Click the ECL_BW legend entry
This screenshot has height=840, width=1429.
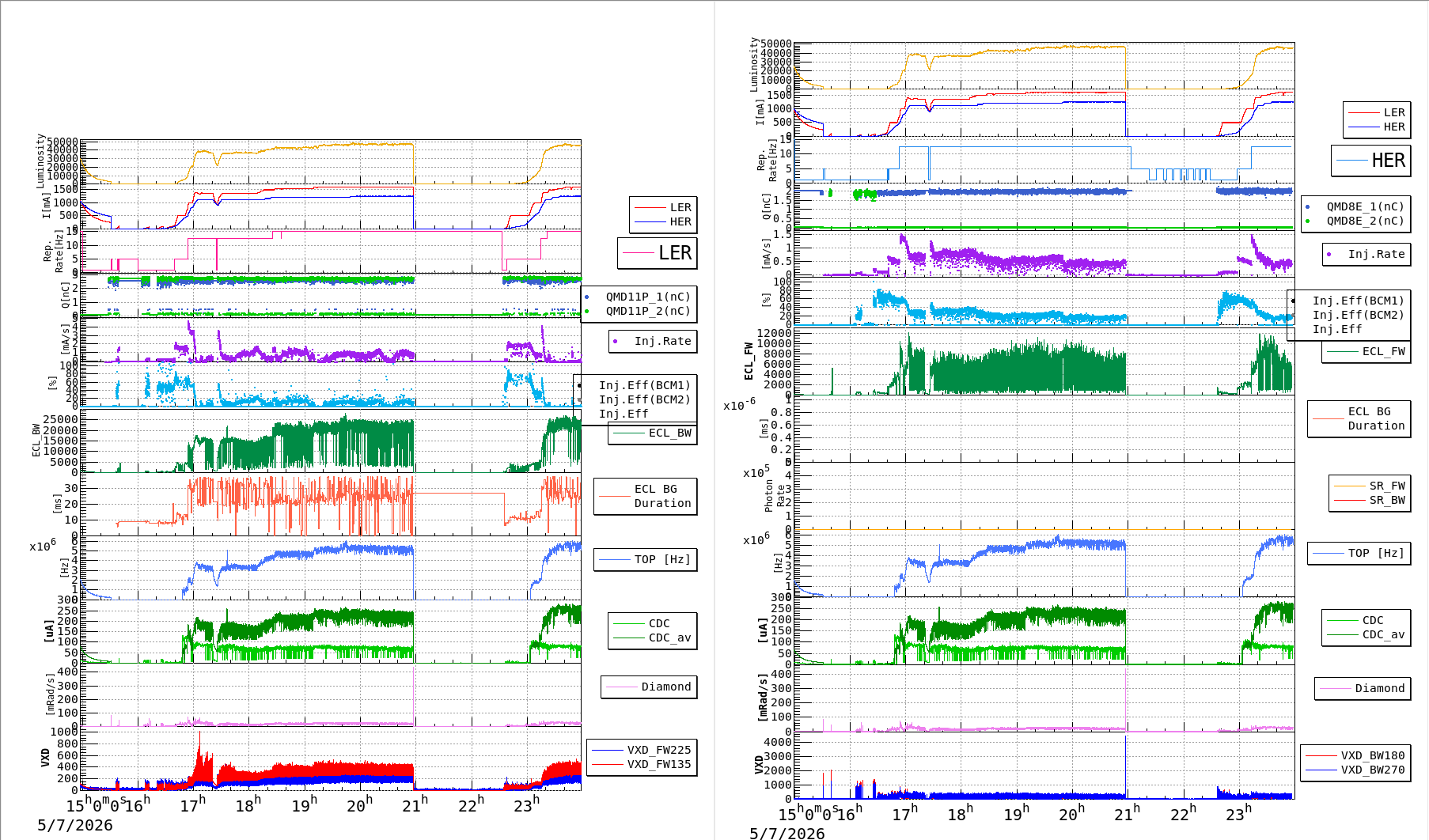[x=669, y=433]
